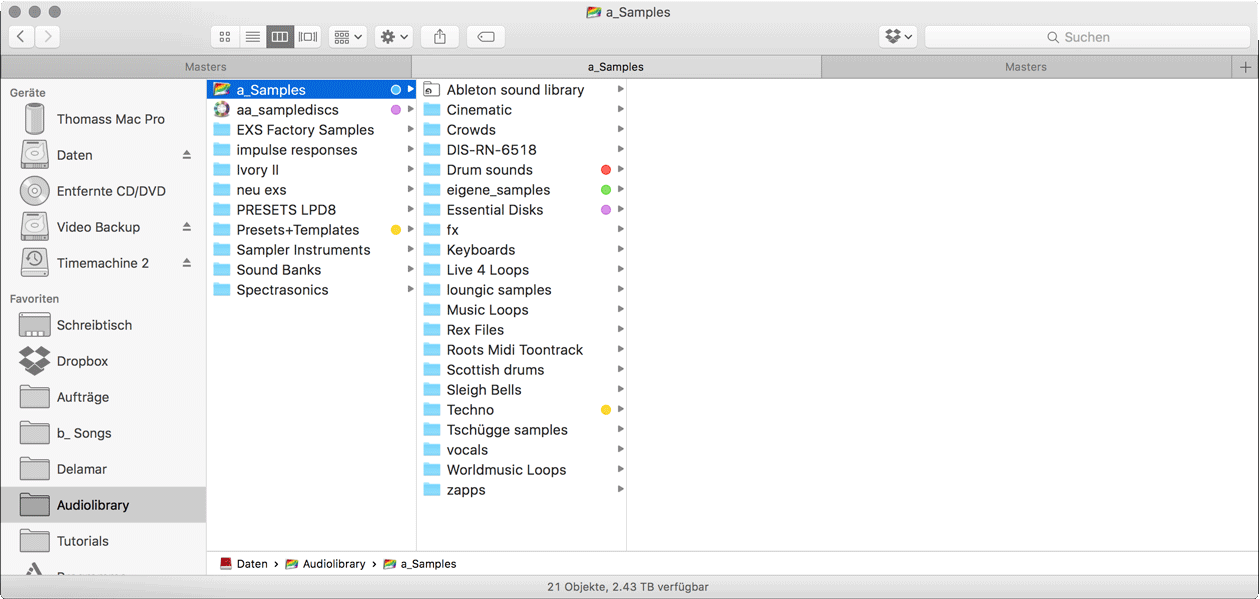The width and height of the screenshot is (1260, 599).
Task: Select the Spectrasonics folder
Action: tap(311, 290)
